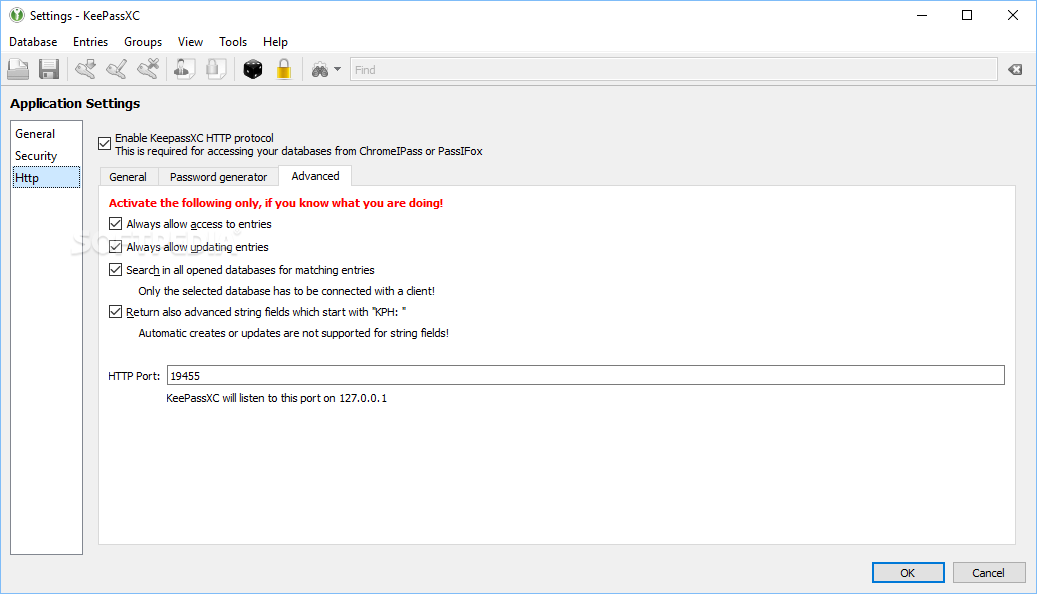This screenshot has width=1037, height=594.
Task: Expand the search options dropdown arrow
Action: coord(337,69)
